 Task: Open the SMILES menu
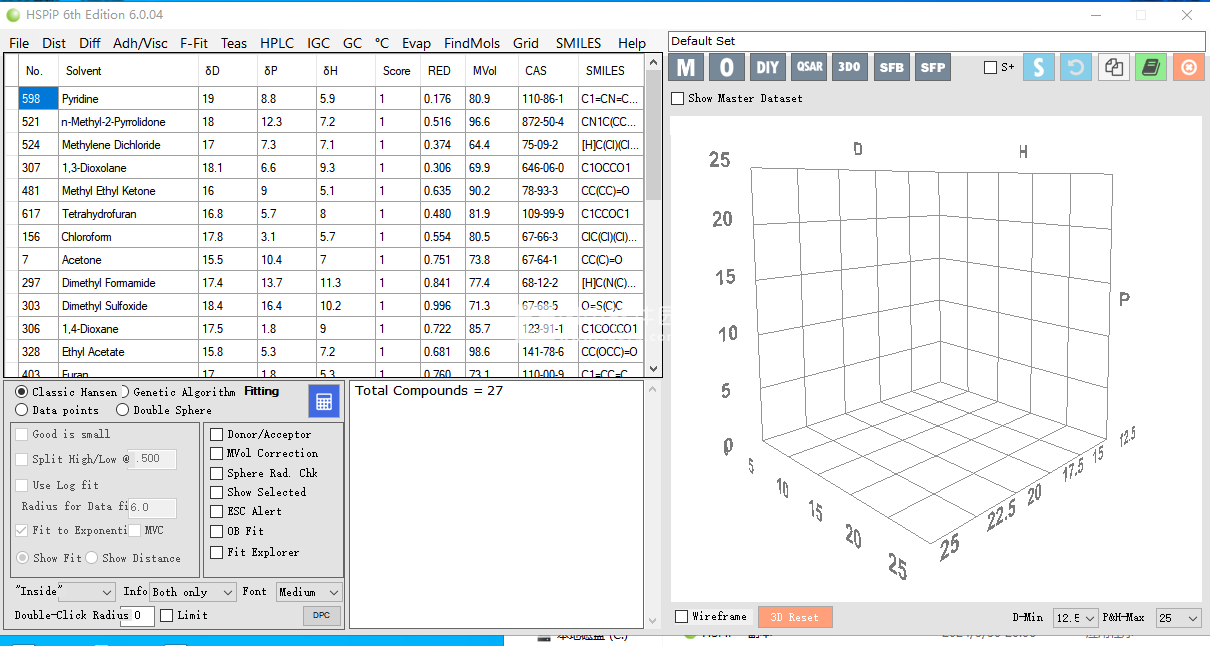(579, 43)
